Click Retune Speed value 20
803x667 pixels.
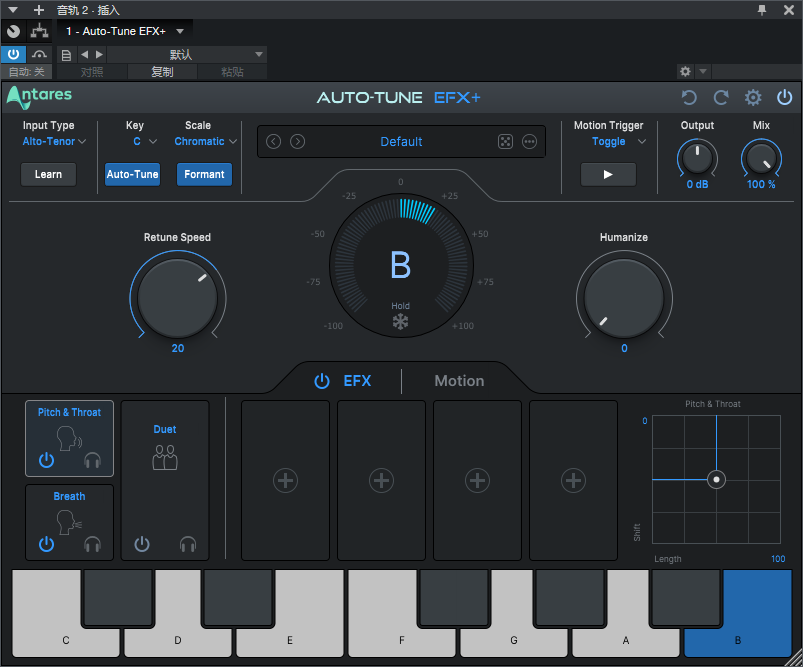178,348
